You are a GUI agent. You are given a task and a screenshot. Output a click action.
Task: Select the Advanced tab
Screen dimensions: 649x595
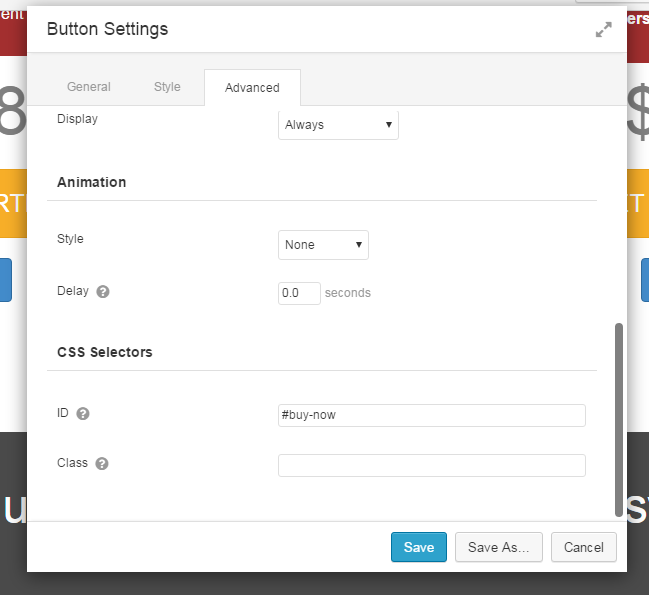click(x=252, y=88)
